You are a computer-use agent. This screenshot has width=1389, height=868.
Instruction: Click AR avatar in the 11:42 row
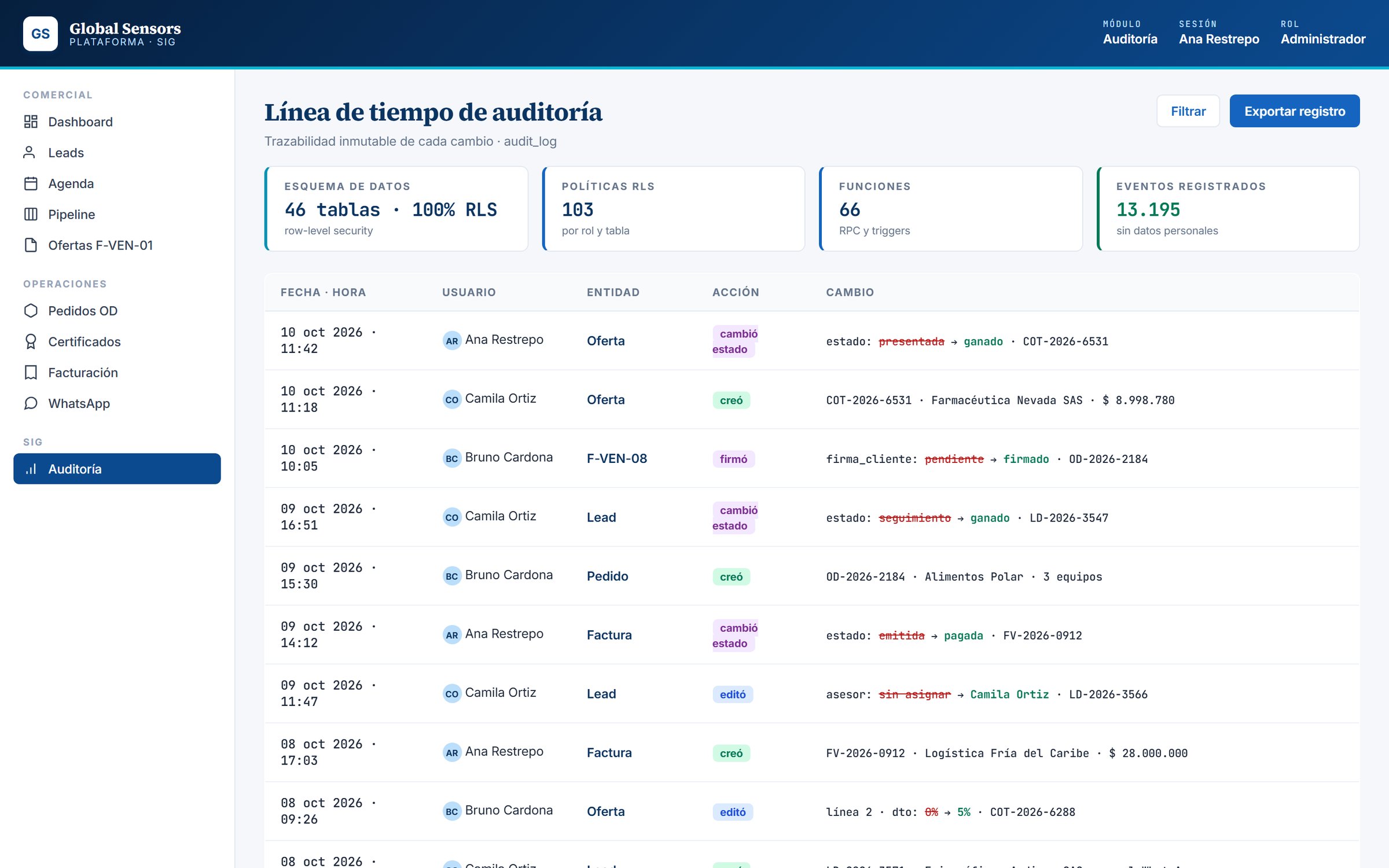452,340
